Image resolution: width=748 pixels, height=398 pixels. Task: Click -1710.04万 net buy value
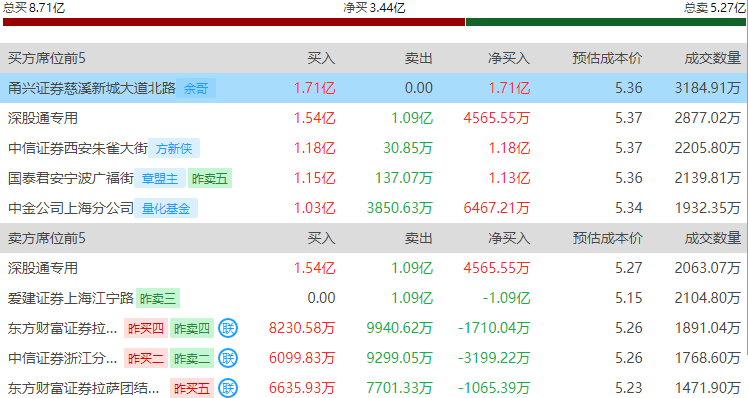click(494, 328)
